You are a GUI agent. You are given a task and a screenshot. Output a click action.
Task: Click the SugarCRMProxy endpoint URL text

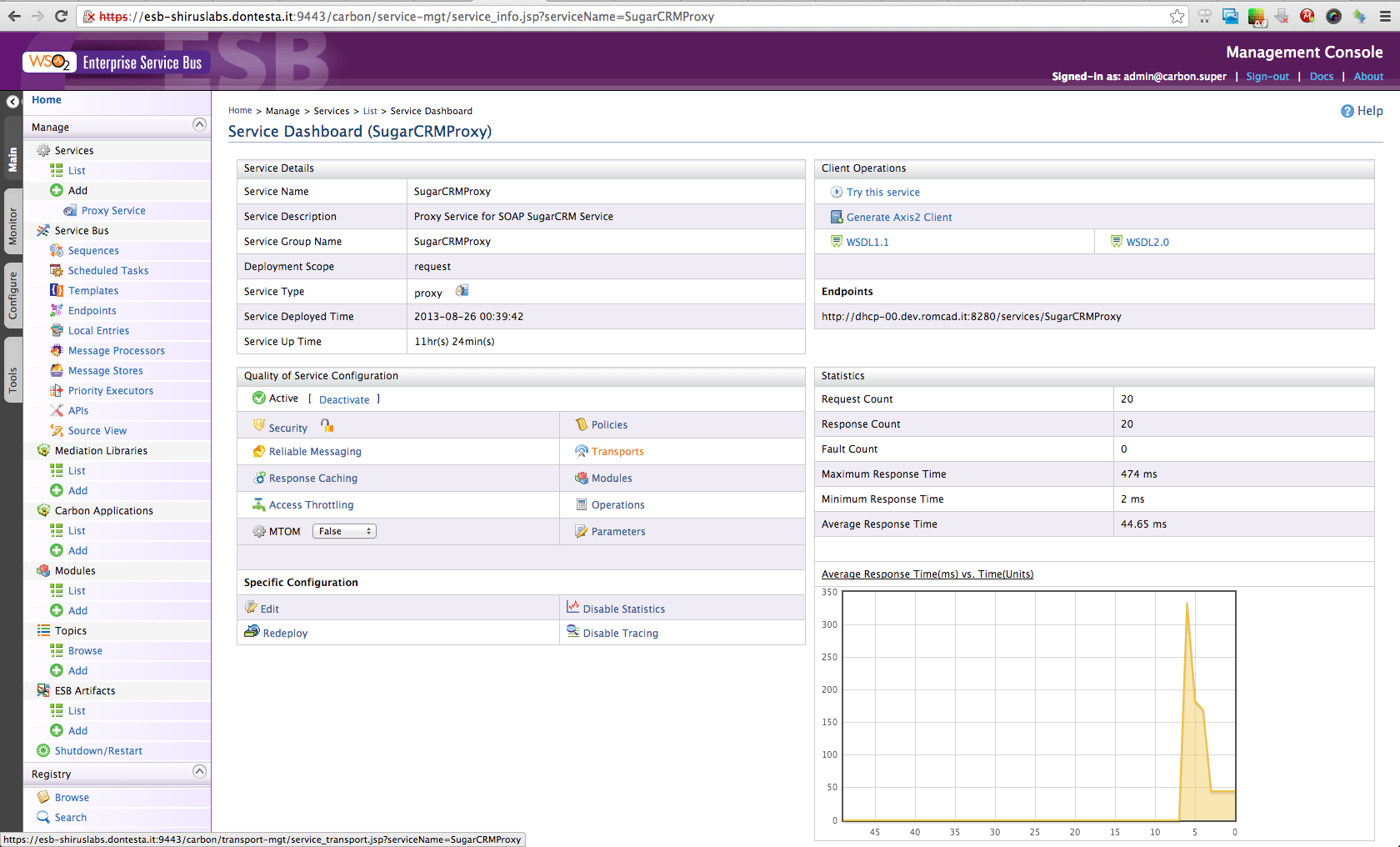pyautogui.click(x=972, y=317)
